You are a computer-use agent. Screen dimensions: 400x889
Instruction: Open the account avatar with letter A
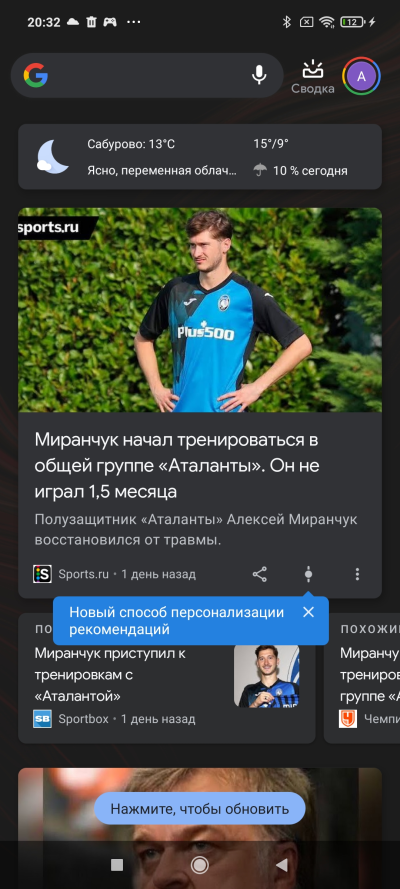pyautogui.click(x=361, y=76)
